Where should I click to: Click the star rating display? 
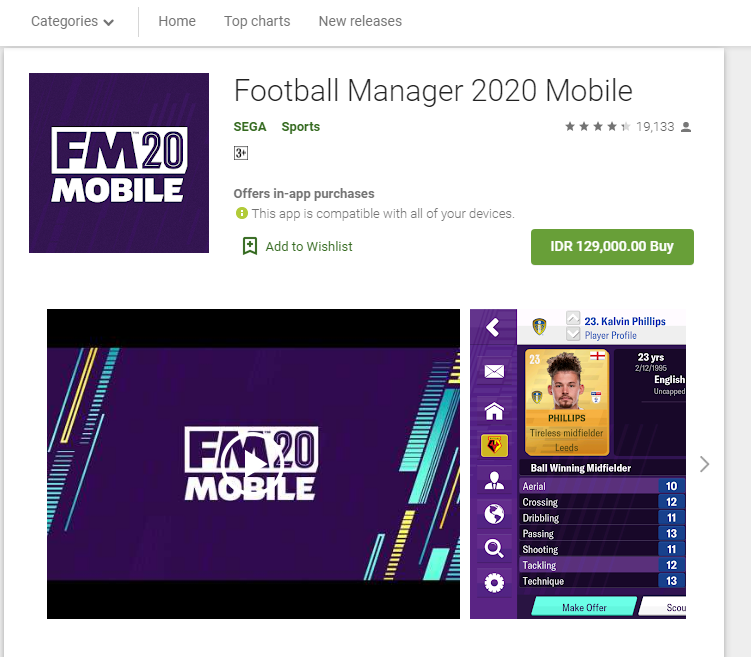pos(597,126)
